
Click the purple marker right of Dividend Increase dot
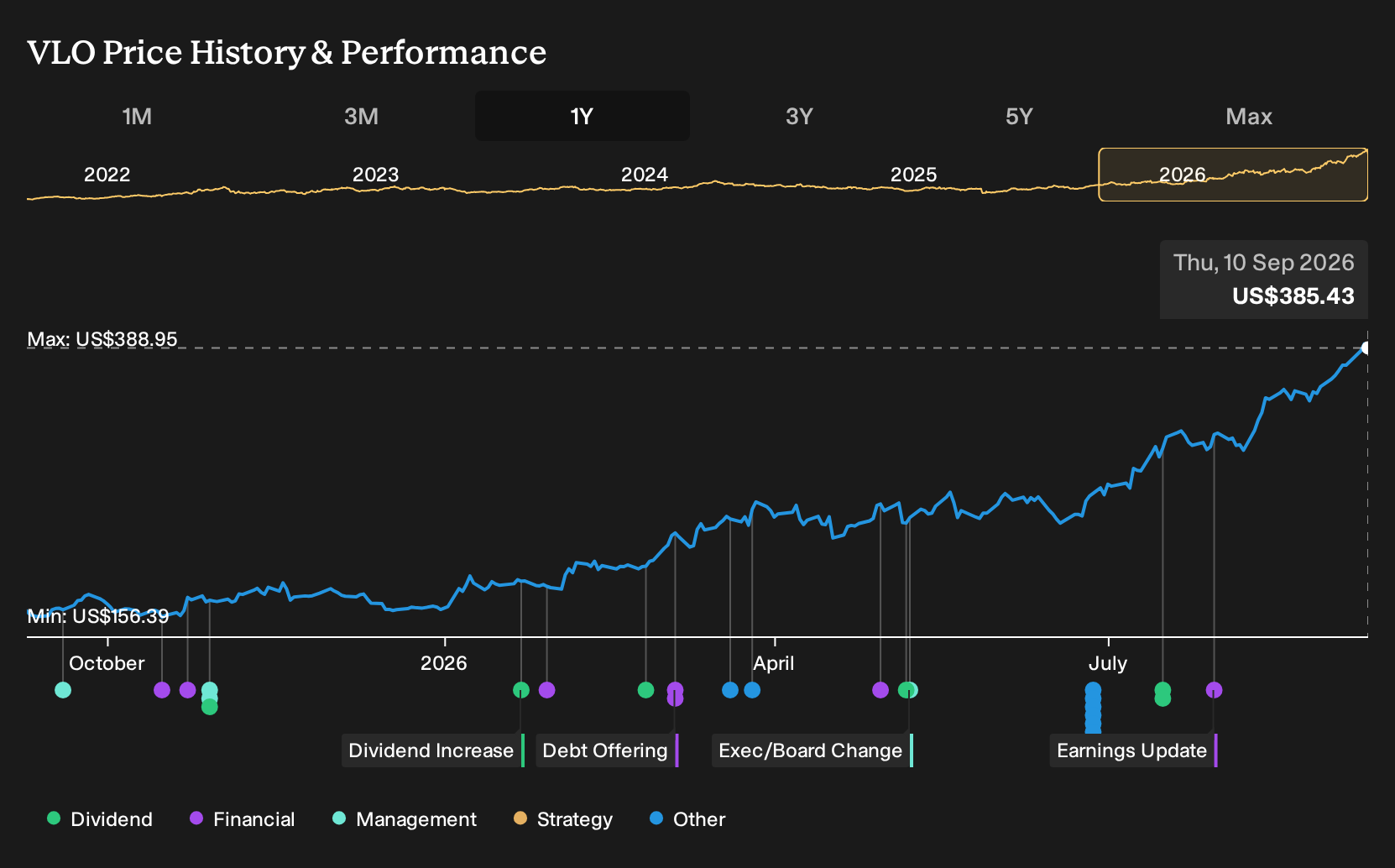pyautogui.click(x=546, y=690)
